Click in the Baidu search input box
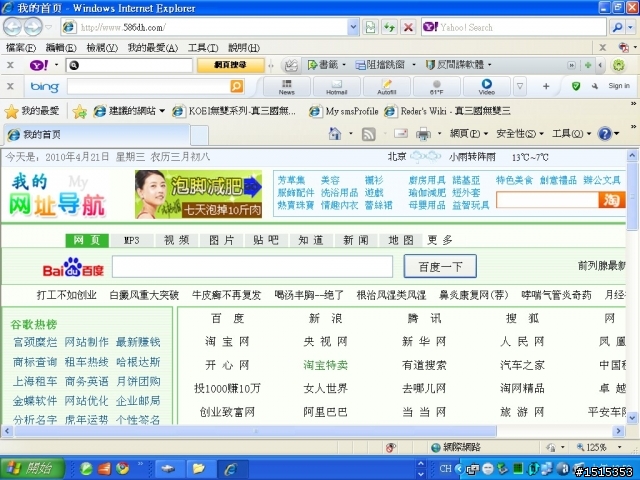Screen dimensions: 640x480 [x=252, y=267]
